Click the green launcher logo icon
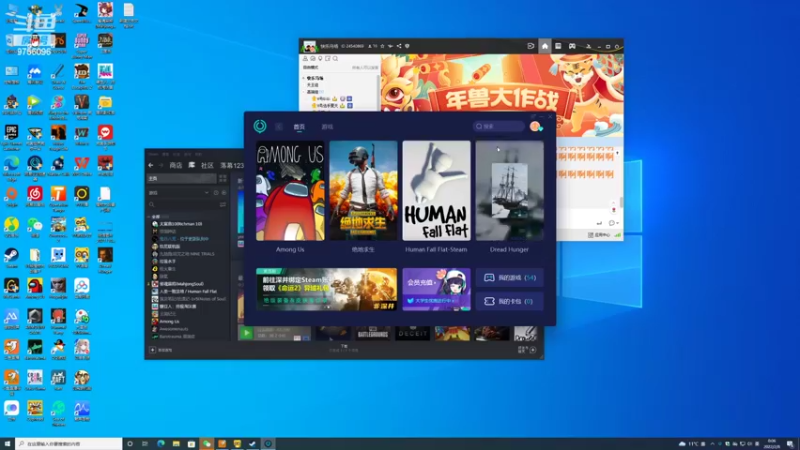The image size is (800, 450). click(x=260, y=126)
